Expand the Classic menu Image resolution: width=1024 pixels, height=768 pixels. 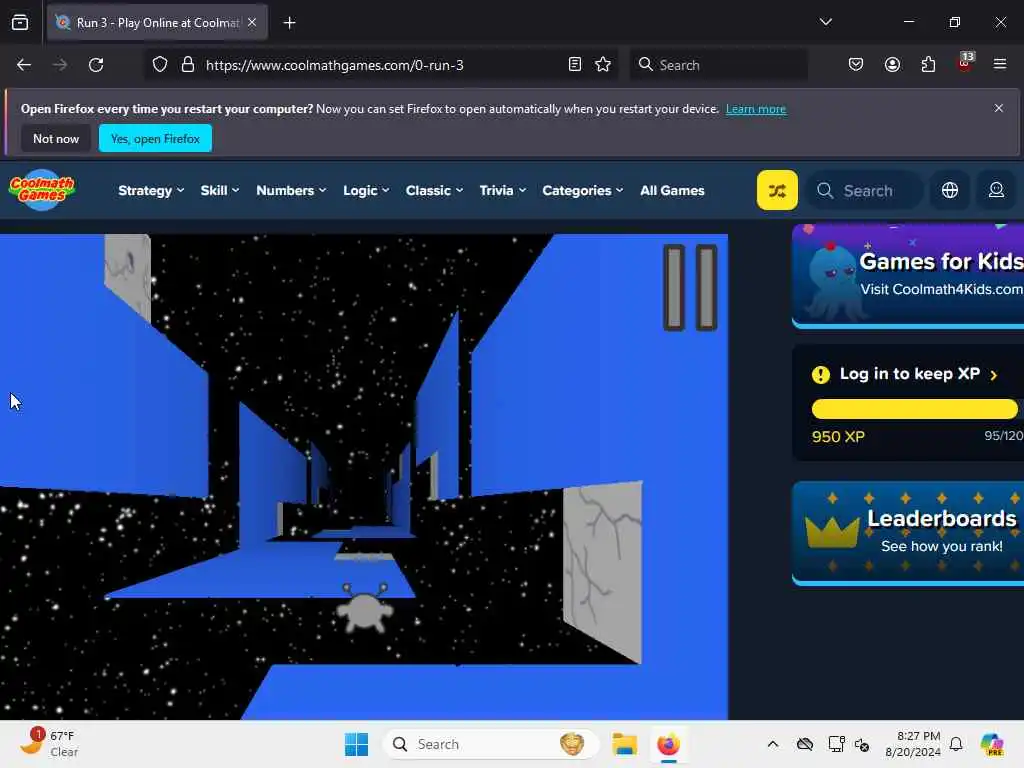434,190
